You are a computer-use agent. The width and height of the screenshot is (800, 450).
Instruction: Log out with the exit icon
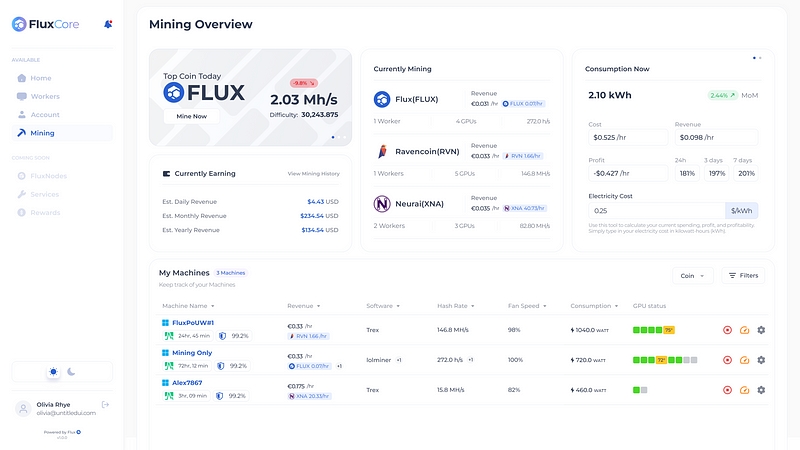coord(105,405)
